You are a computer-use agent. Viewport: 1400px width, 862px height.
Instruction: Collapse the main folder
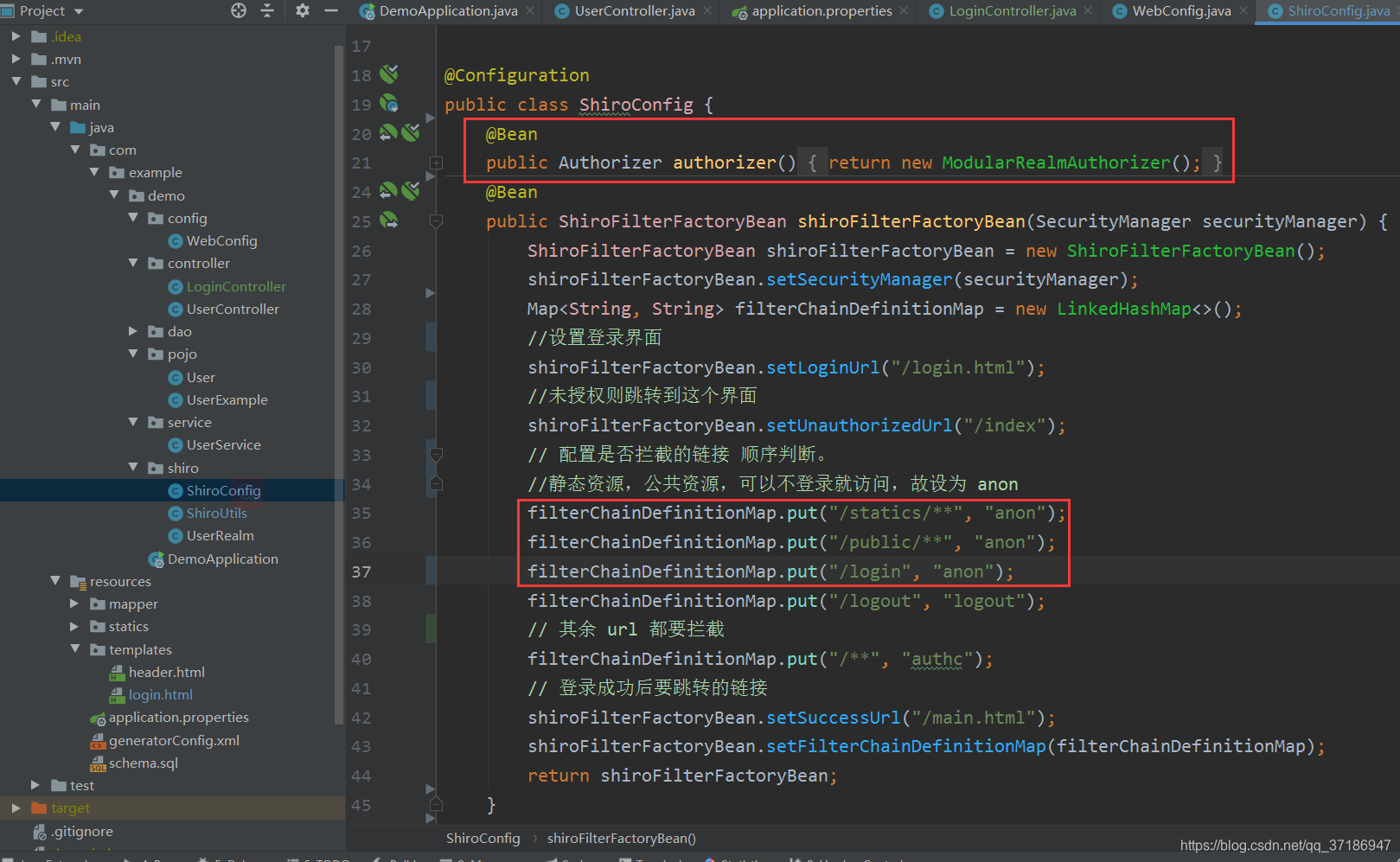tap(35, 104)
